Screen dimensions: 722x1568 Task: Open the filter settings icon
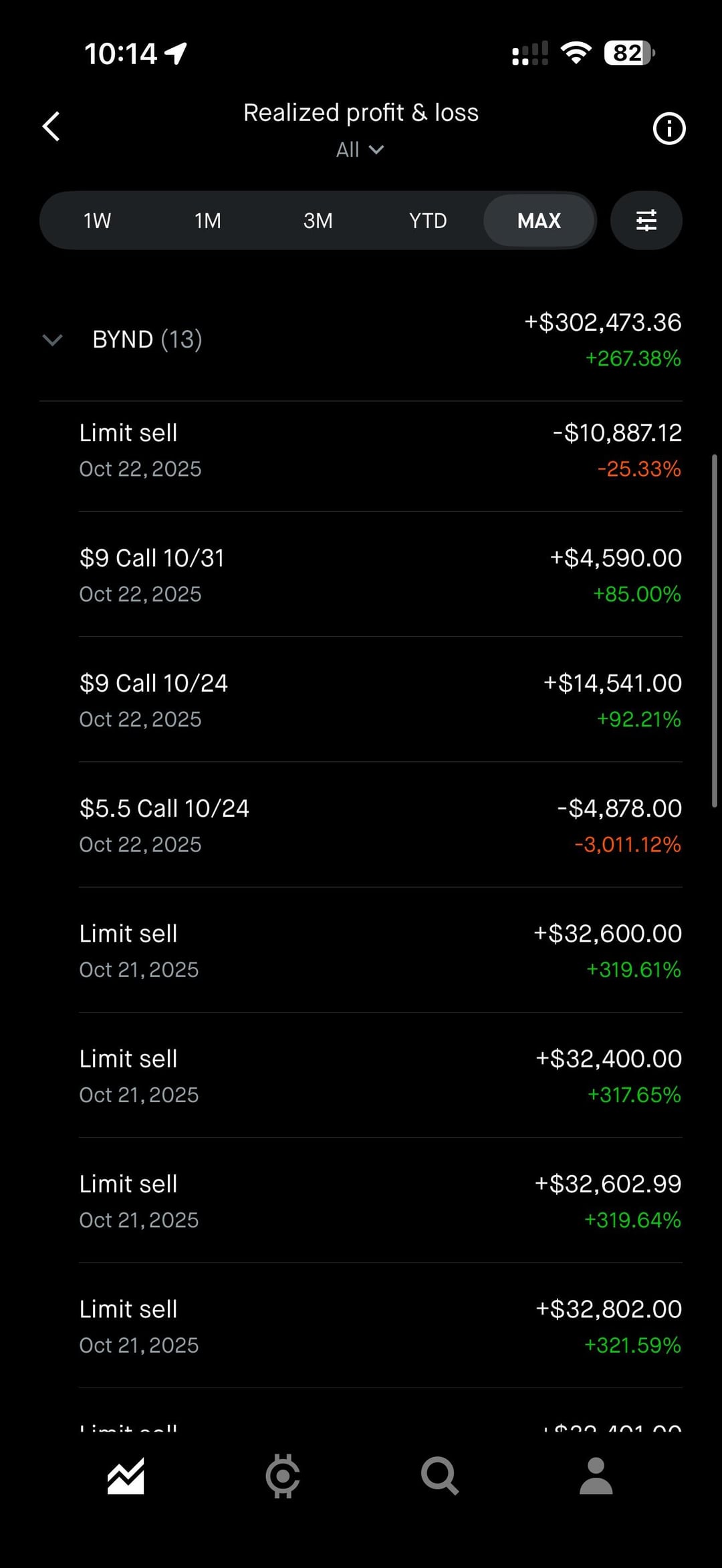646,221
